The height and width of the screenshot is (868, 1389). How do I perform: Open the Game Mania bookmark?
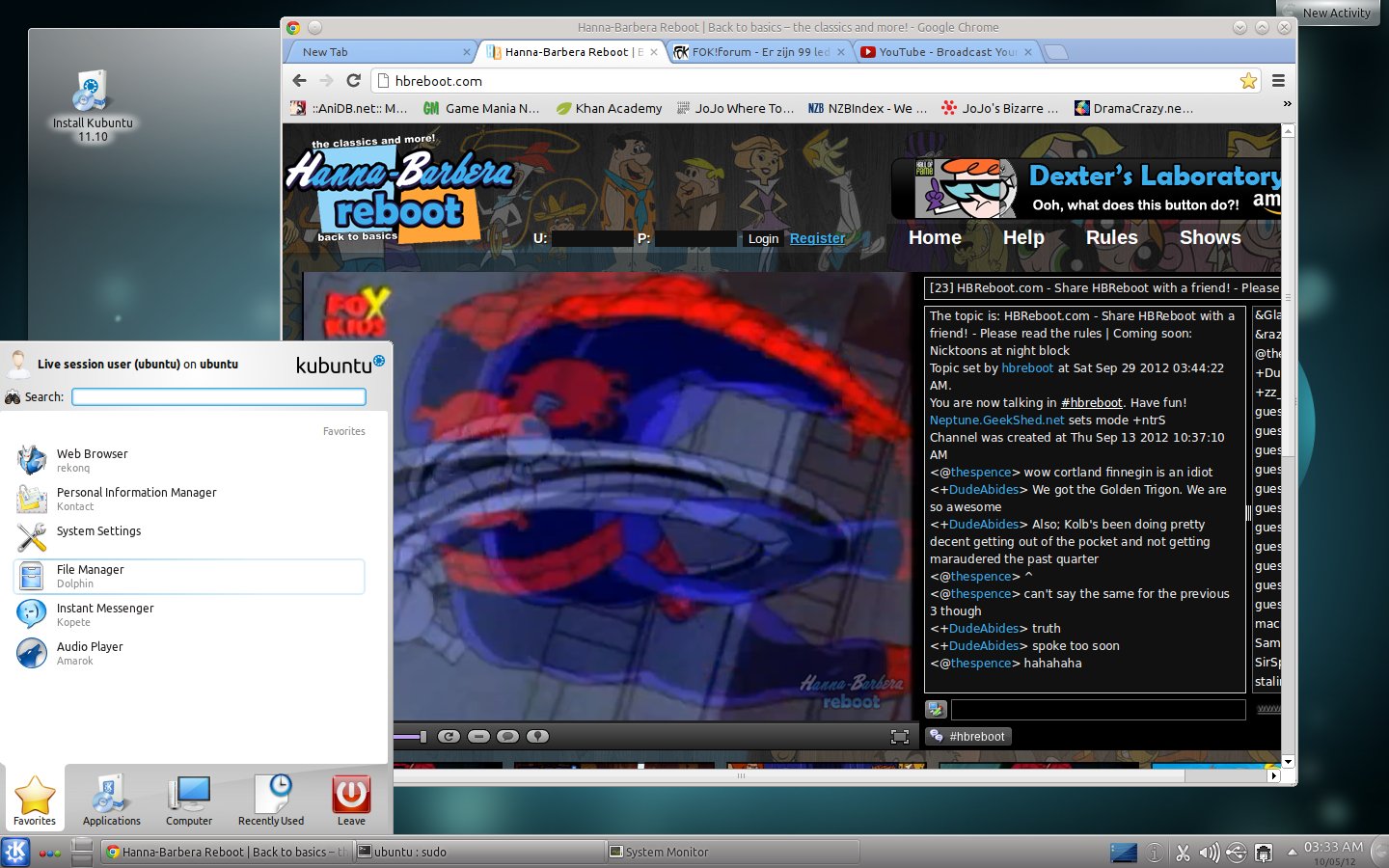coord(481,108)
